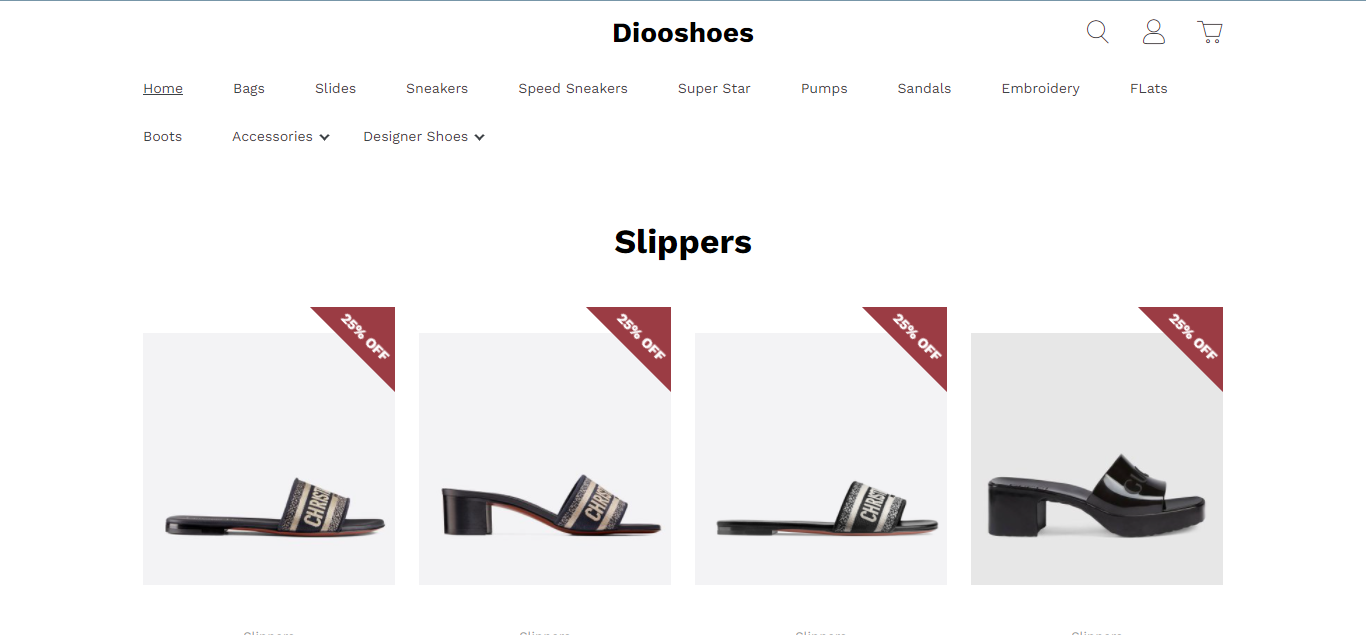
Task: Expand the Accessories dropdown arrow
Action: [325, 137]
